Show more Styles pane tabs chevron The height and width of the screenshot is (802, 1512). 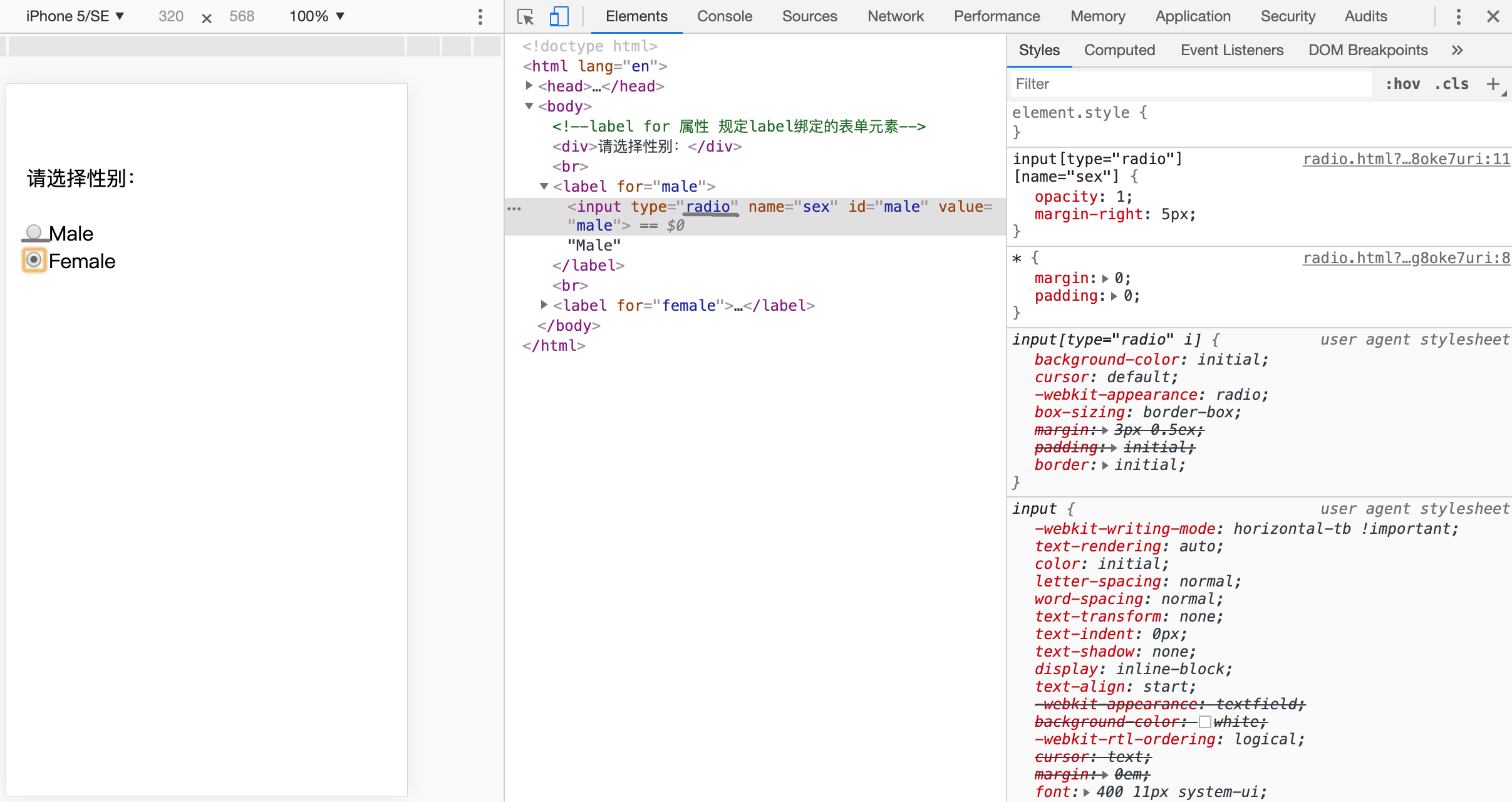1458,50
